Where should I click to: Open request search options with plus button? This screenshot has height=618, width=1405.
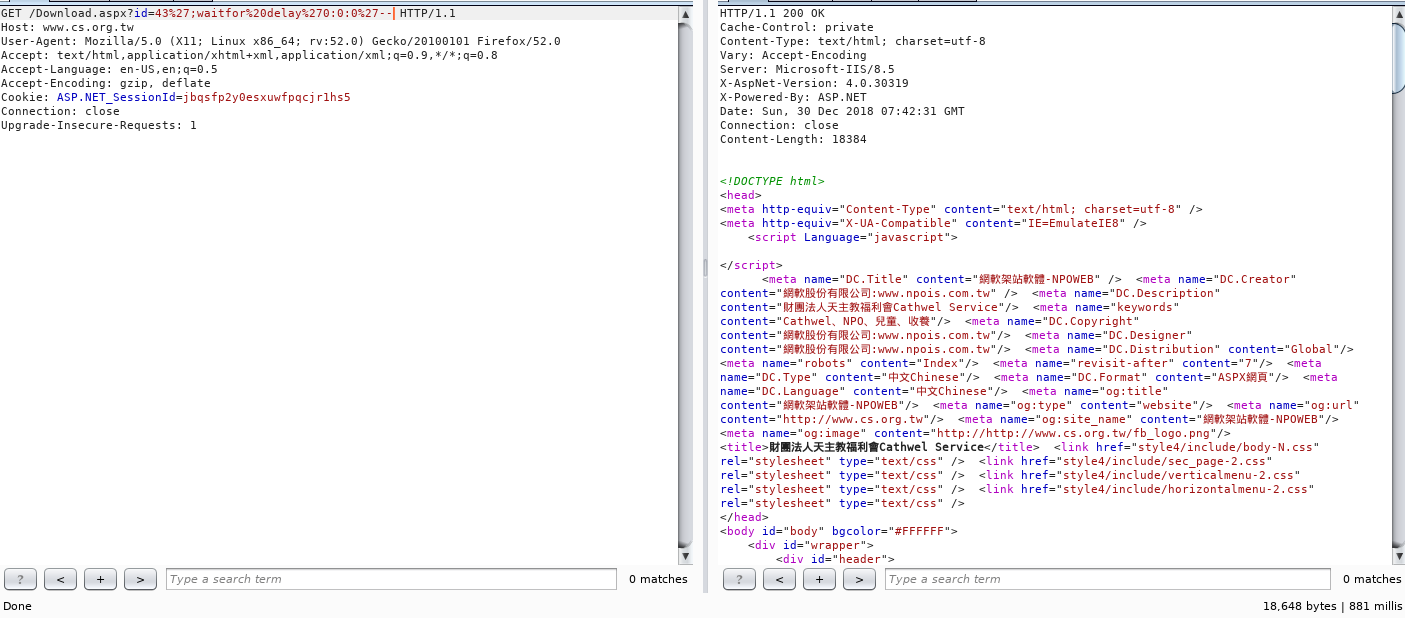[100, 579]
